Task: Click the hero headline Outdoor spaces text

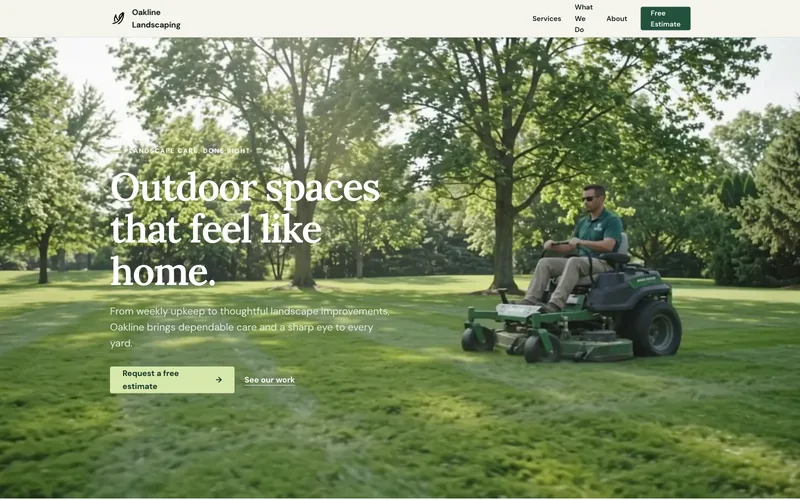Action: 245,229
